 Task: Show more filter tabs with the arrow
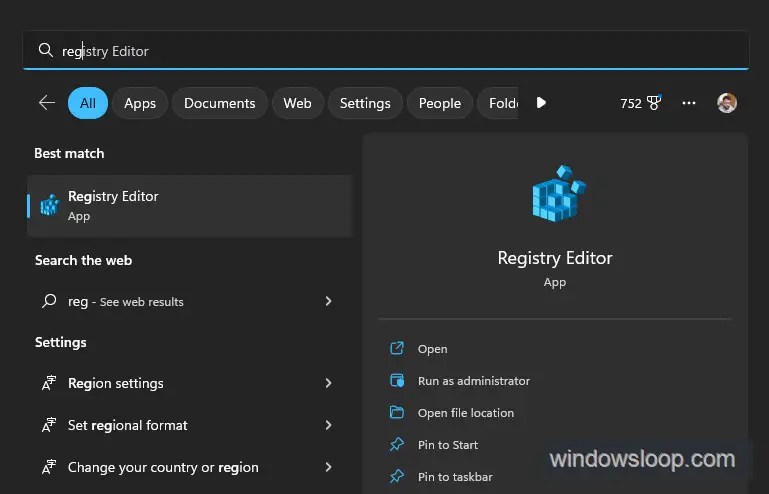point(541,103)
